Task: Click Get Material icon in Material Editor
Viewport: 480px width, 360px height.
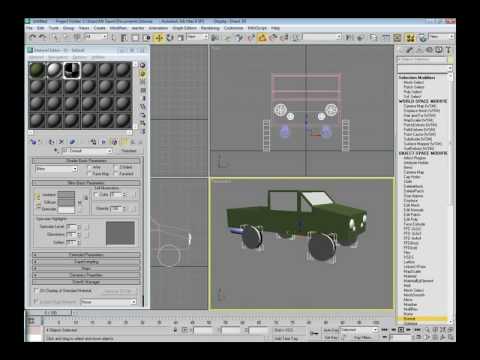Action: tap(34, 142)
